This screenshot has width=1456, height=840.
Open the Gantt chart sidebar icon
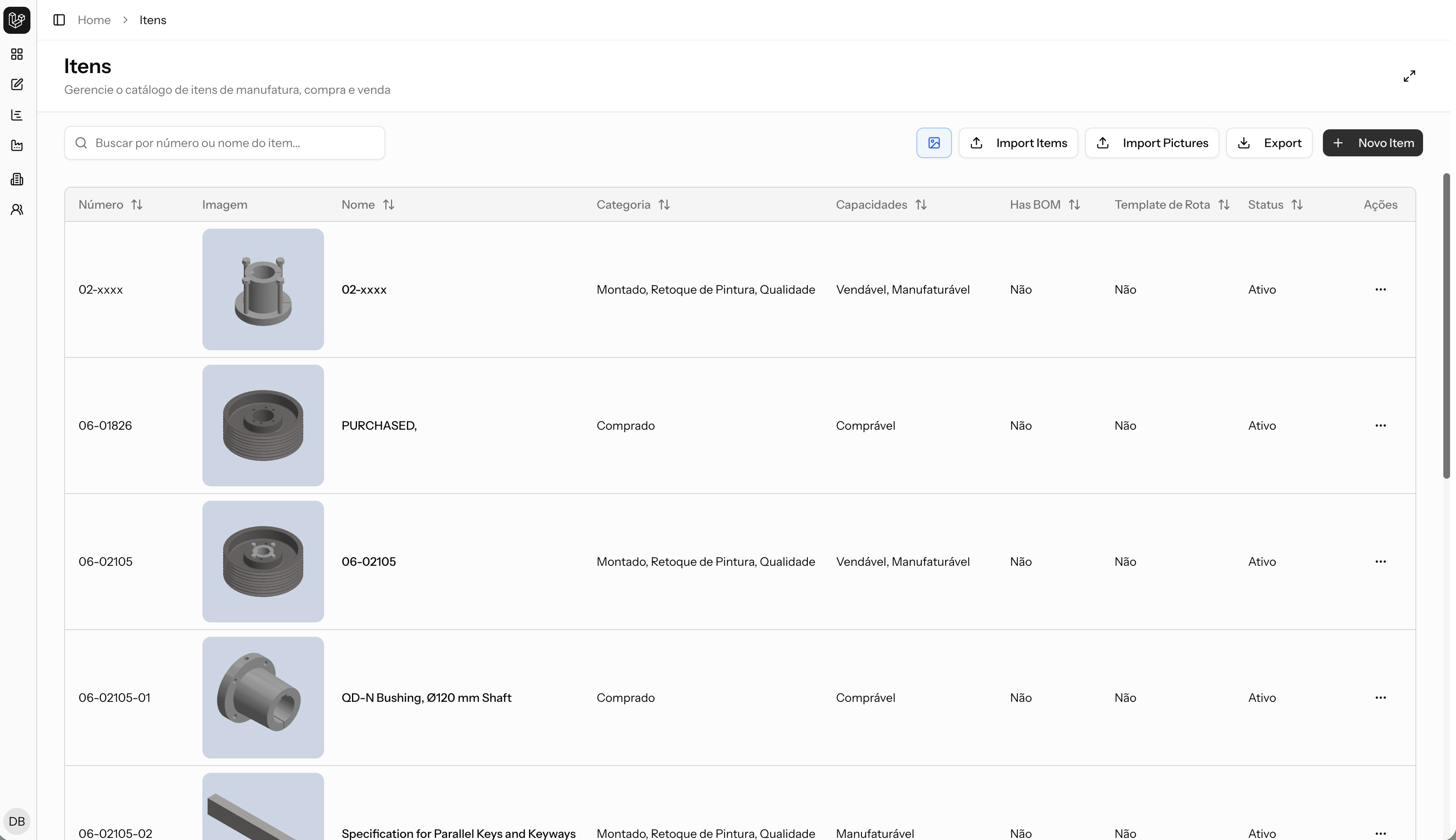(x=17, y=115)
